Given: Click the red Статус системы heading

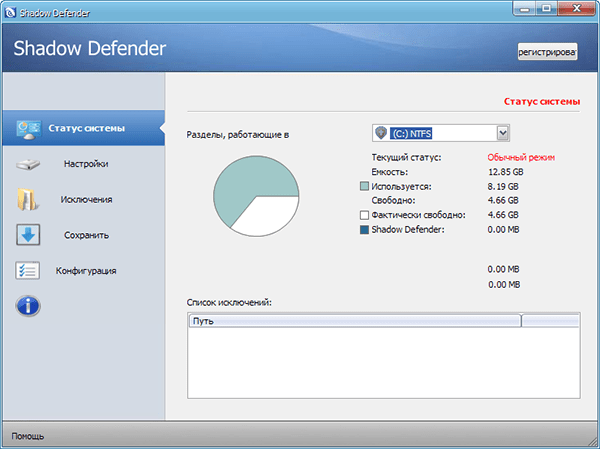Looking at the screenshot, I should (542, 101).
